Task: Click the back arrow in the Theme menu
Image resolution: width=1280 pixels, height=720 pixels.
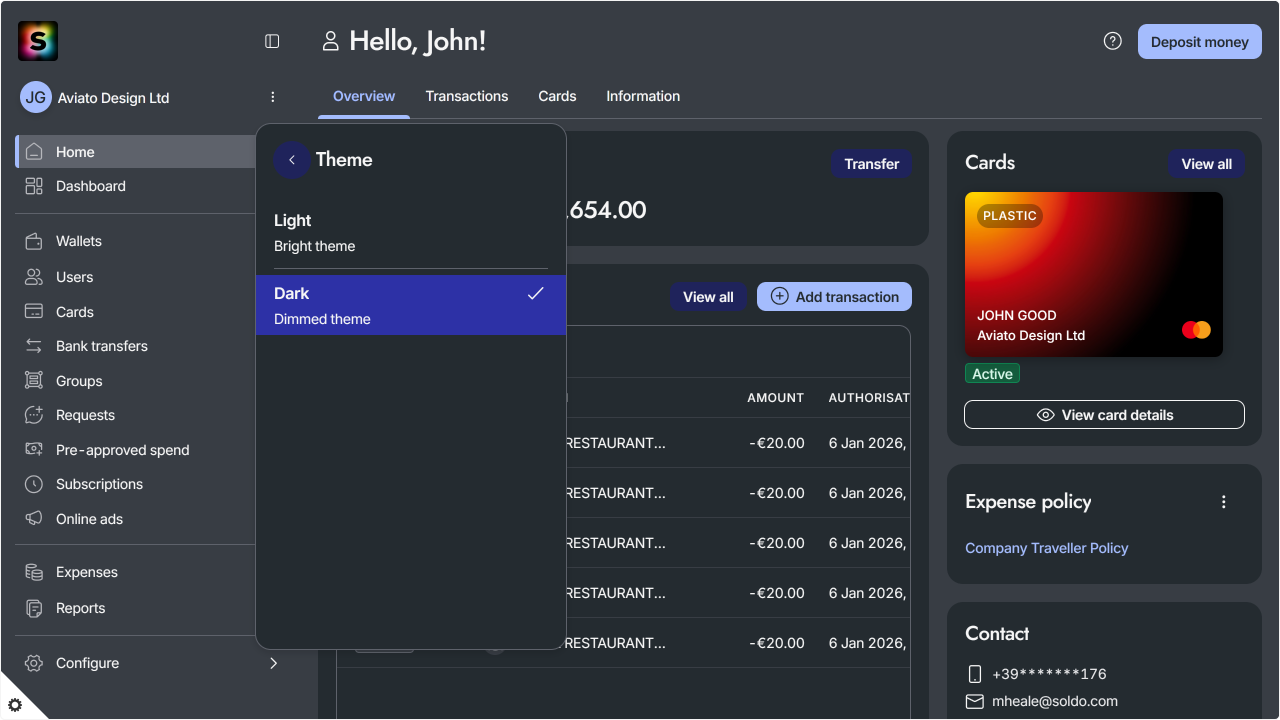Action: pyautogui.click(x=292, y=160)
